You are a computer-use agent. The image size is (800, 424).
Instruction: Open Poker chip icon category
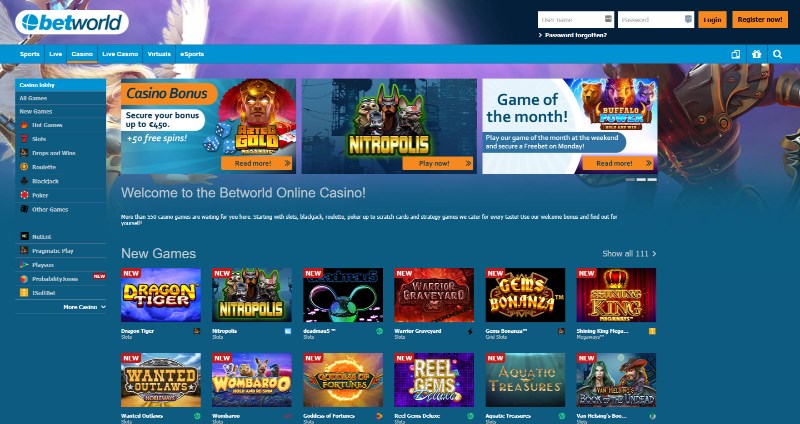23,195
